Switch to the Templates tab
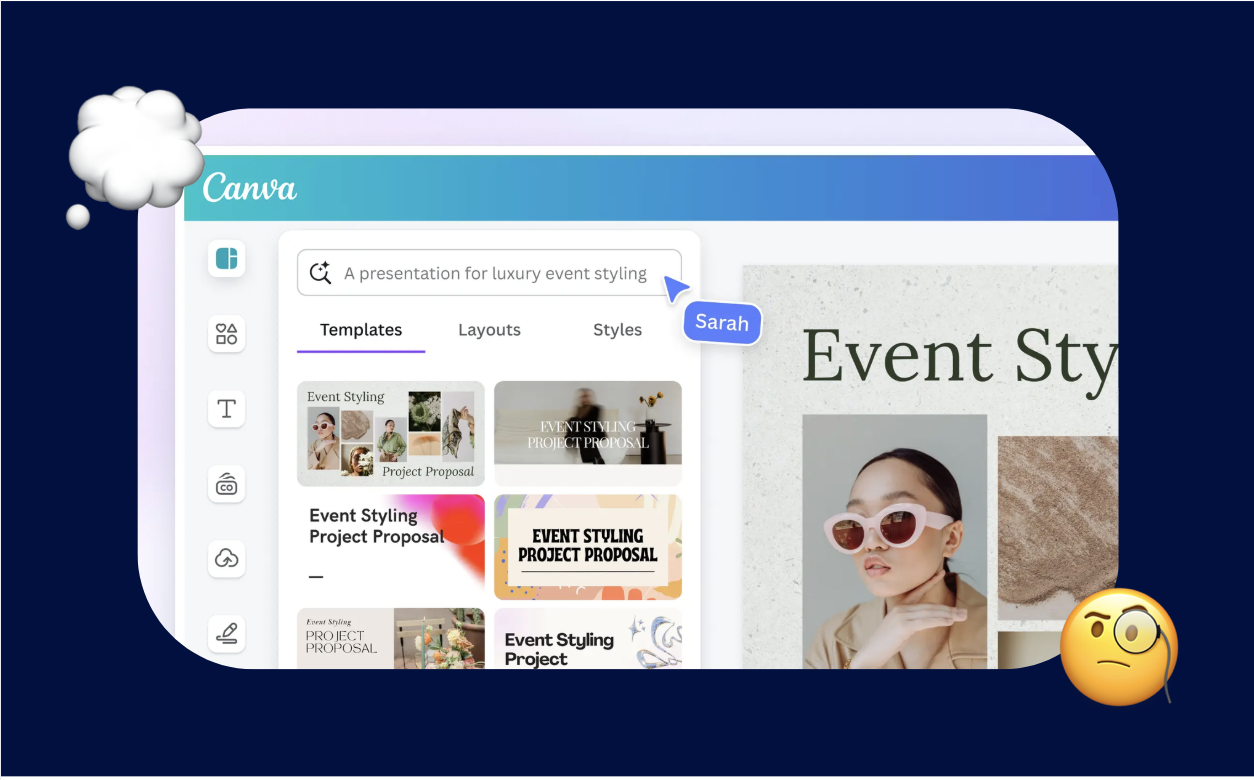This screenshot has height=780, width=1254. (x=361, y=330)
